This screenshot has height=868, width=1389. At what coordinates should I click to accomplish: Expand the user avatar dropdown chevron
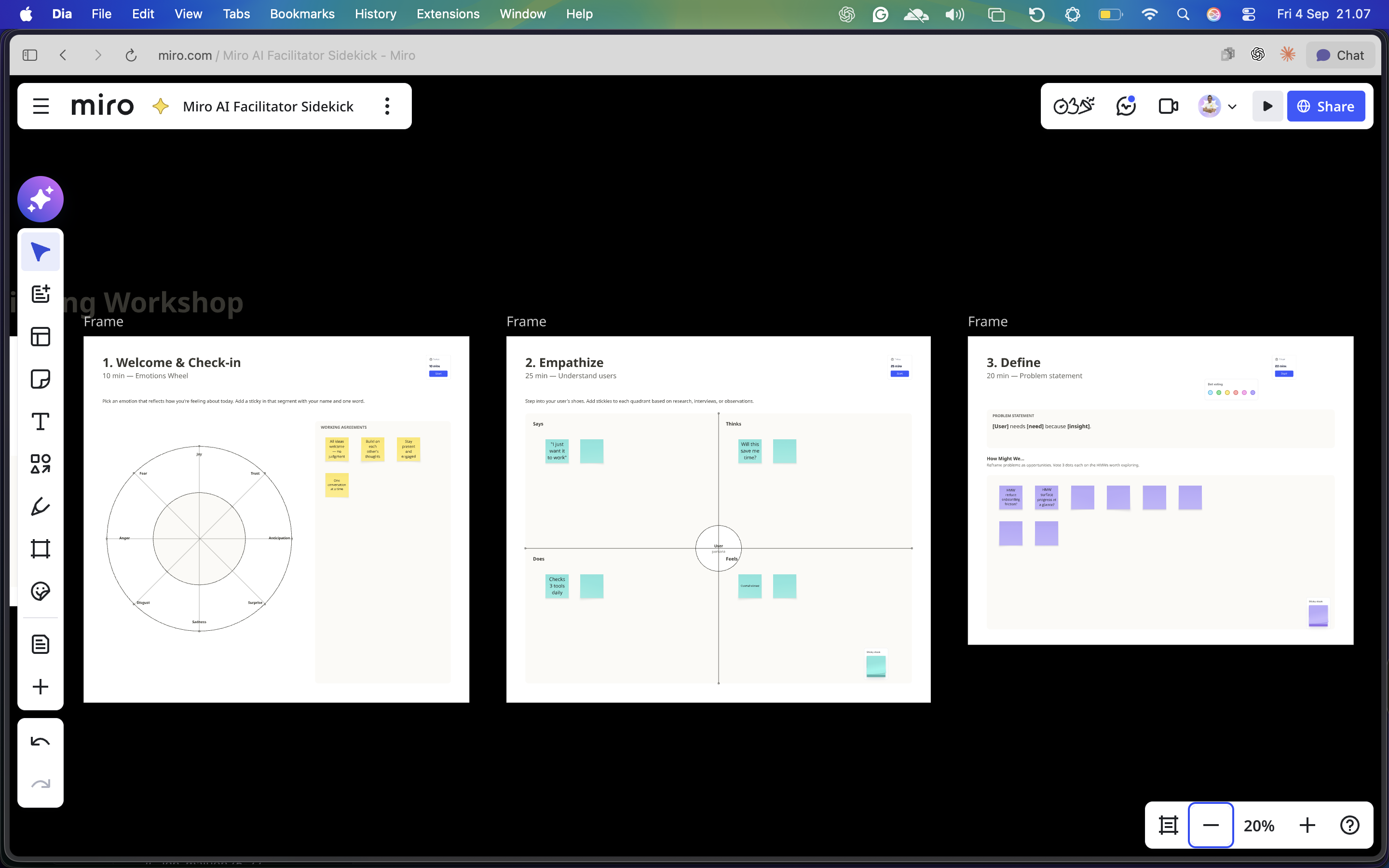pos(1232,107)
